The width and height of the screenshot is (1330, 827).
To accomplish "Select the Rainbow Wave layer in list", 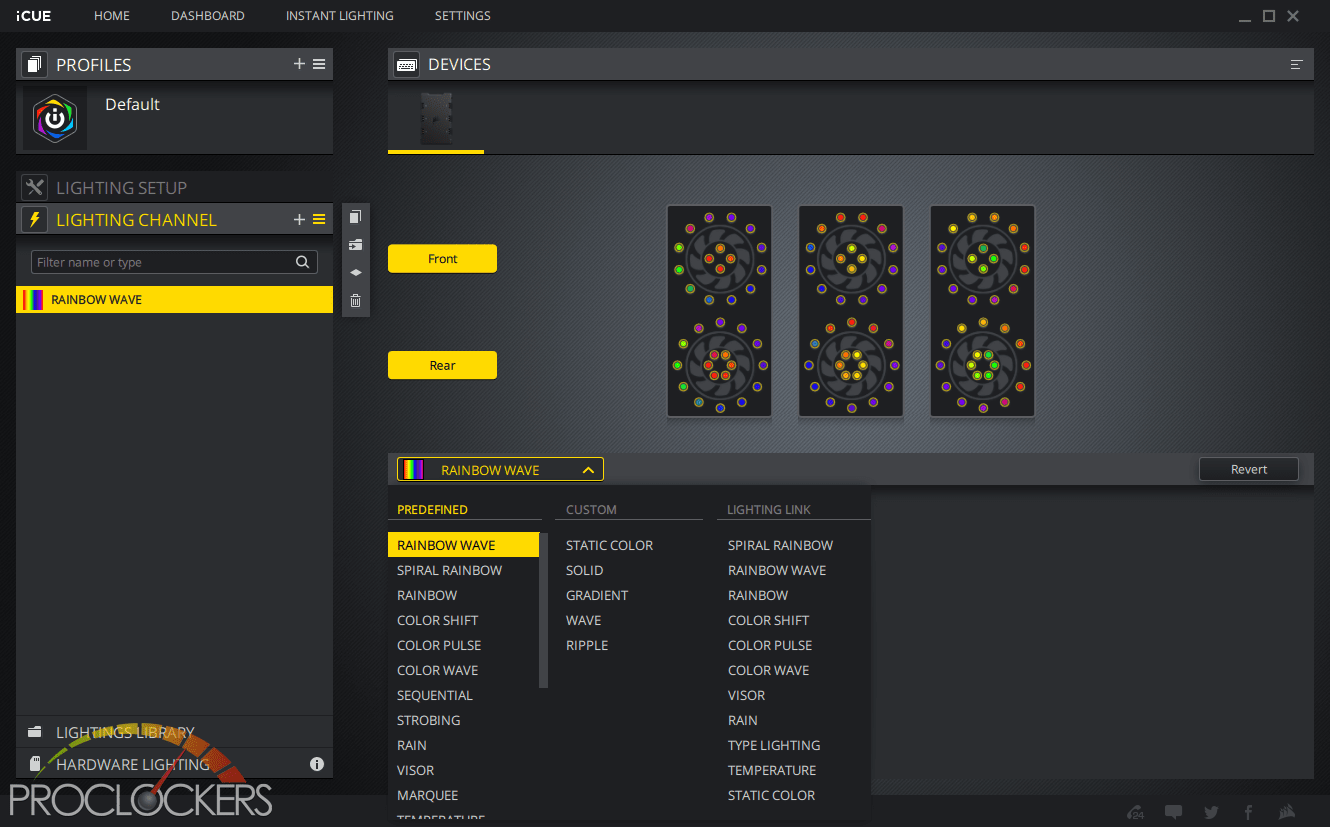I will tap(175, 299).
